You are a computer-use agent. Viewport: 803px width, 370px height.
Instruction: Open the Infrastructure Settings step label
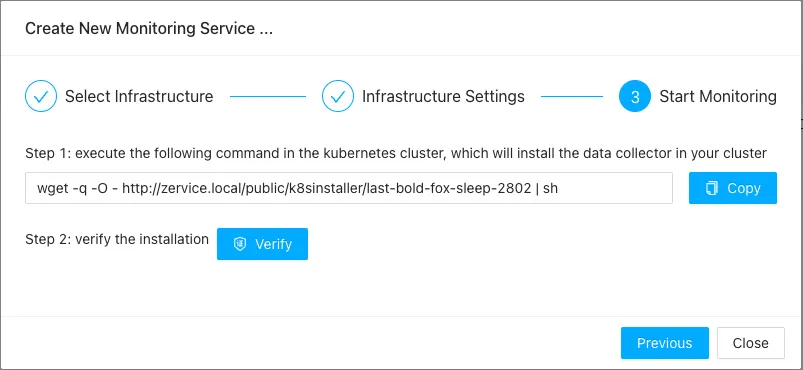click(x=443, y=96)
